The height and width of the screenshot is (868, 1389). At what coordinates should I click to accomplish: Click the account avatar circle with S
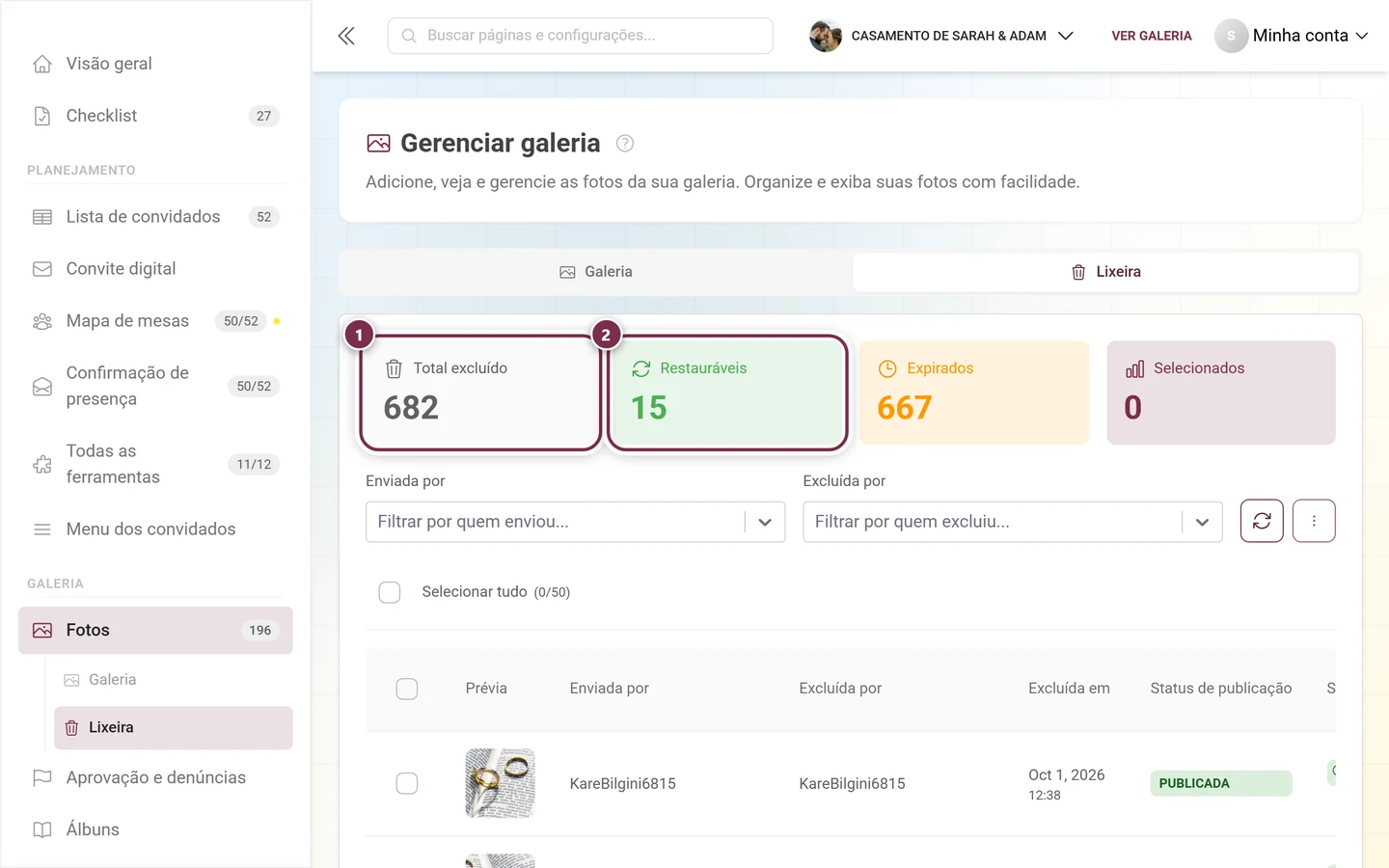coord(1231,36)
